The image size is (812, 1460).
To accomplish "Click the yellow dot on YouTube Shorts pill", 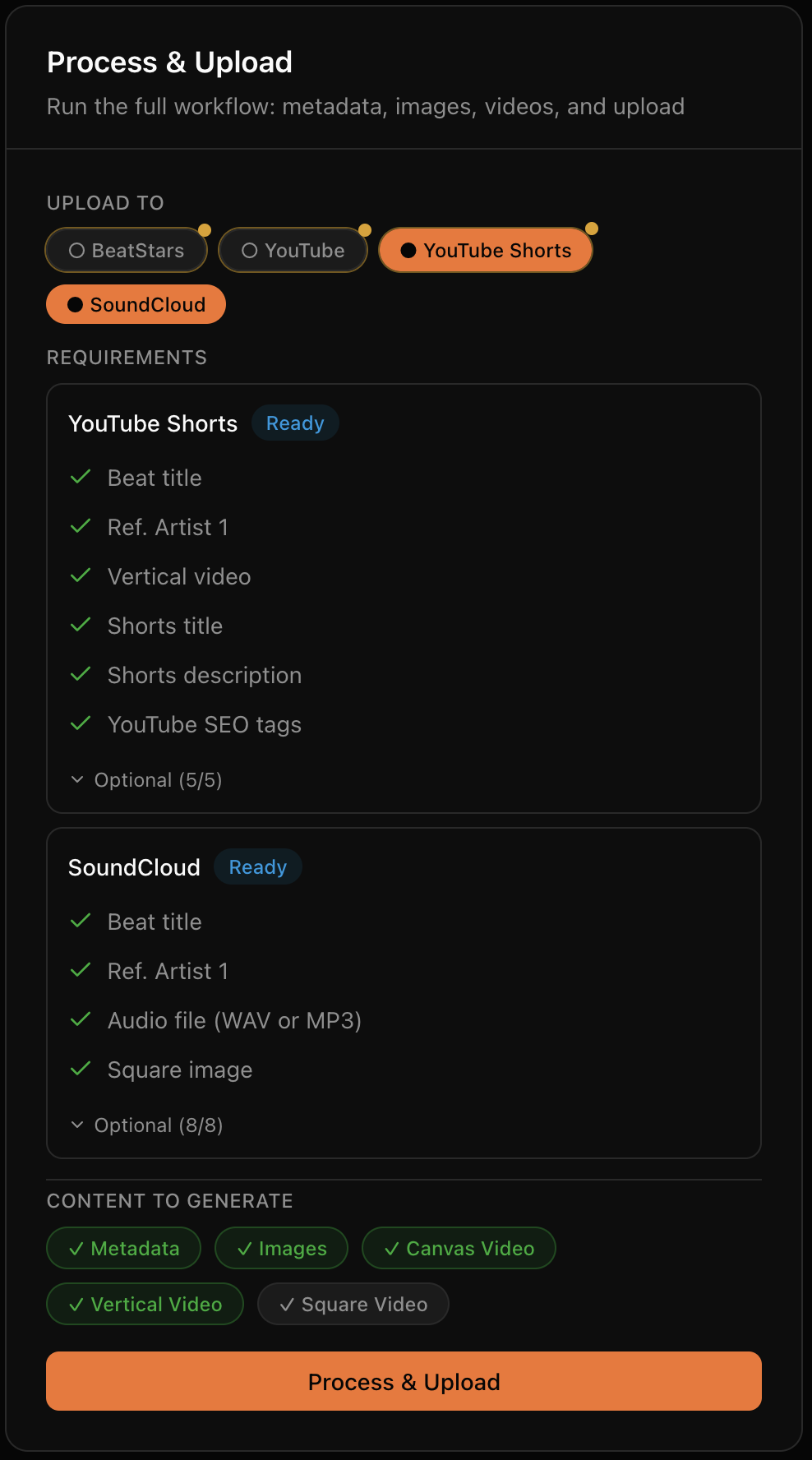I will 591,228.
